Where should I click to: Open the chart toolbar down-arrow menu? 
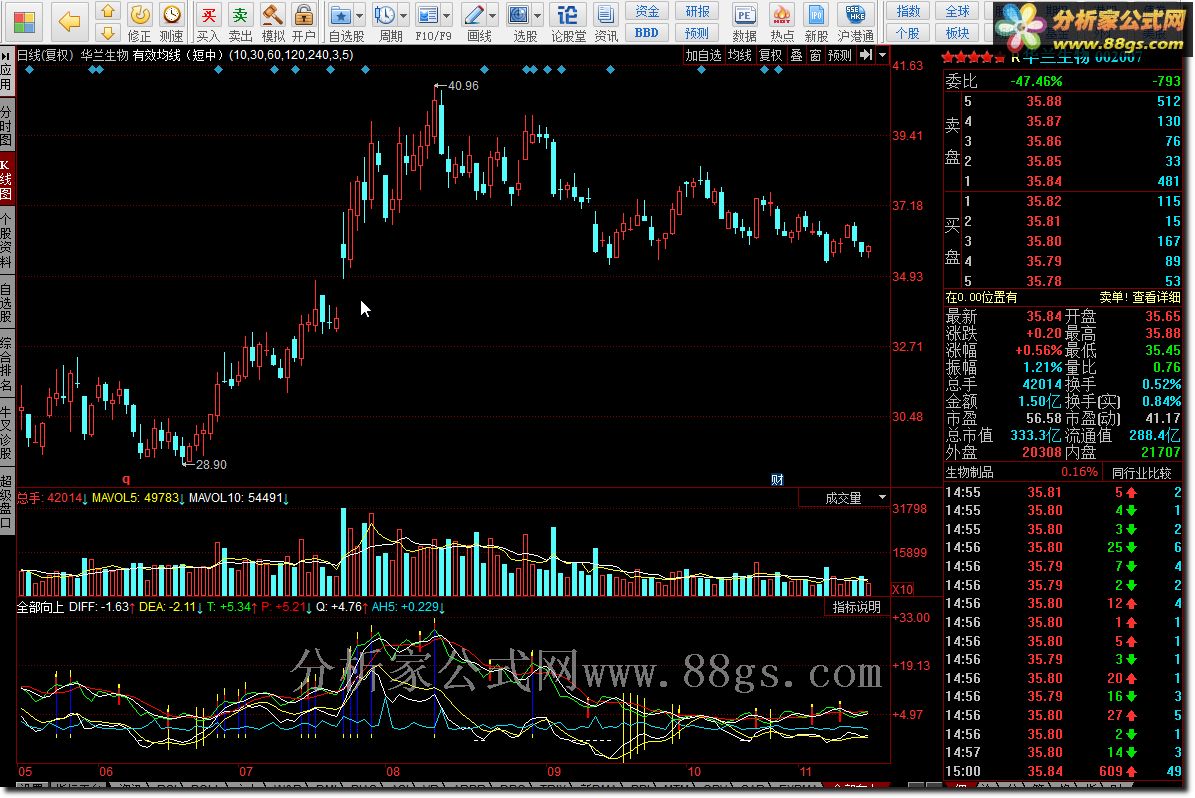pyautogui.click(x=883, y=55)
